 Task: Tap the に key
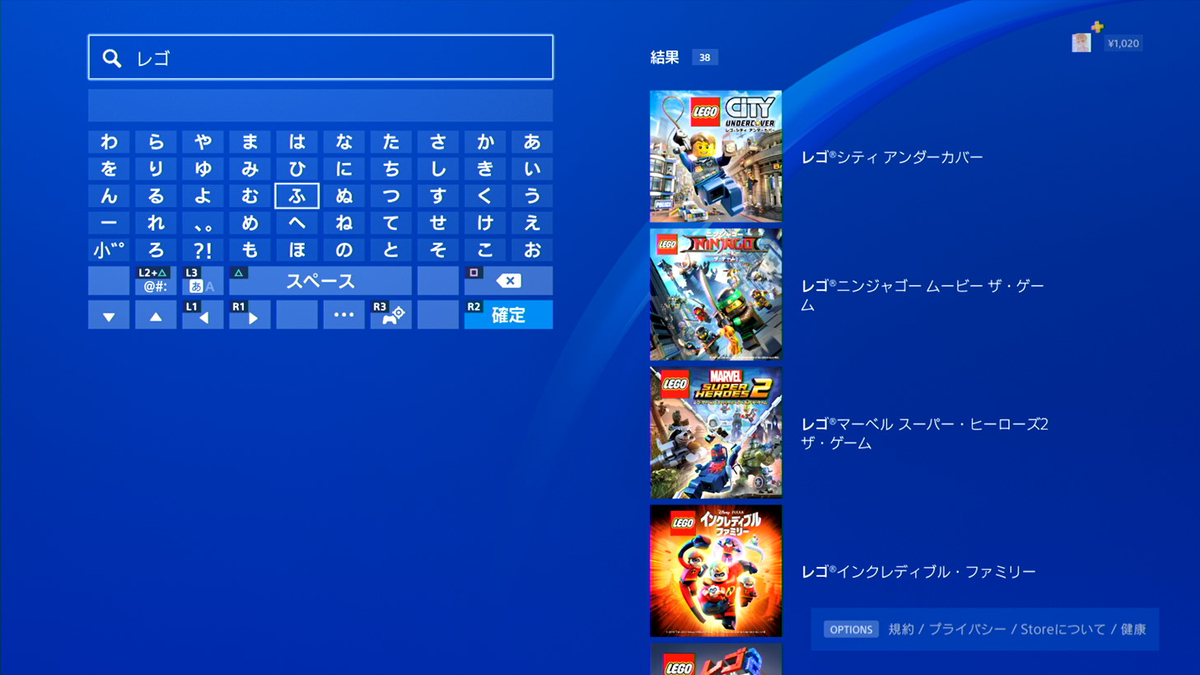pyautogui.click(x=344, y=169)
